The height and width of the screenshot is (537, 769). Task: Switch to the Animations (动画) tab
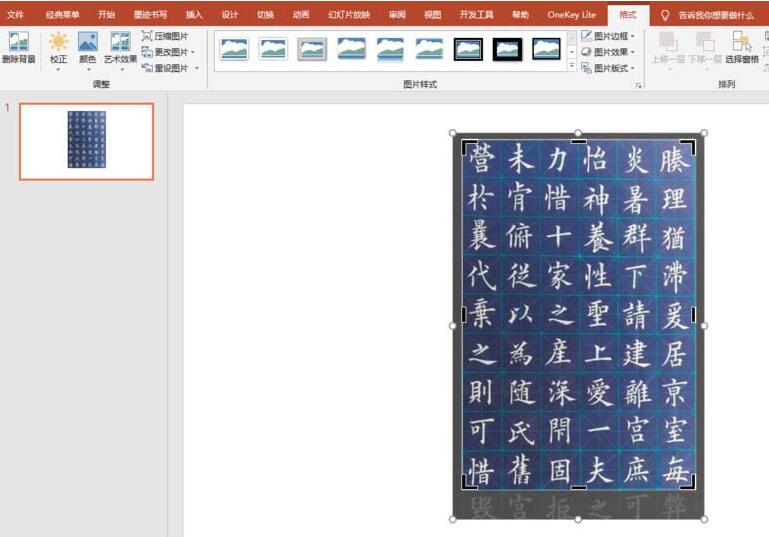point(301,15)
